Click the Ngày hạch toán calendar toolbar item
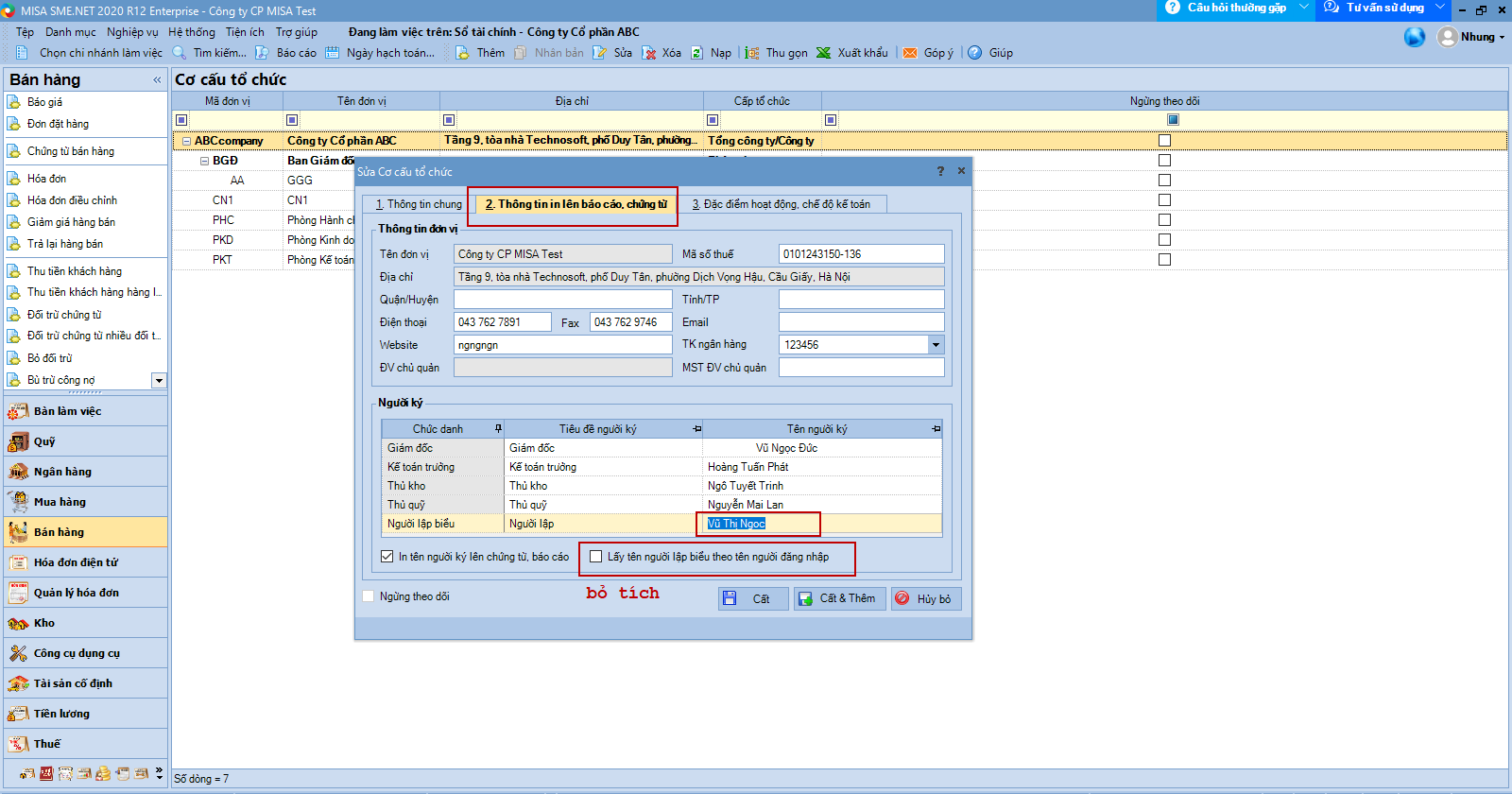Image resolution: width=1512 pixels, height=794 pixels. [x=380, y=53]
